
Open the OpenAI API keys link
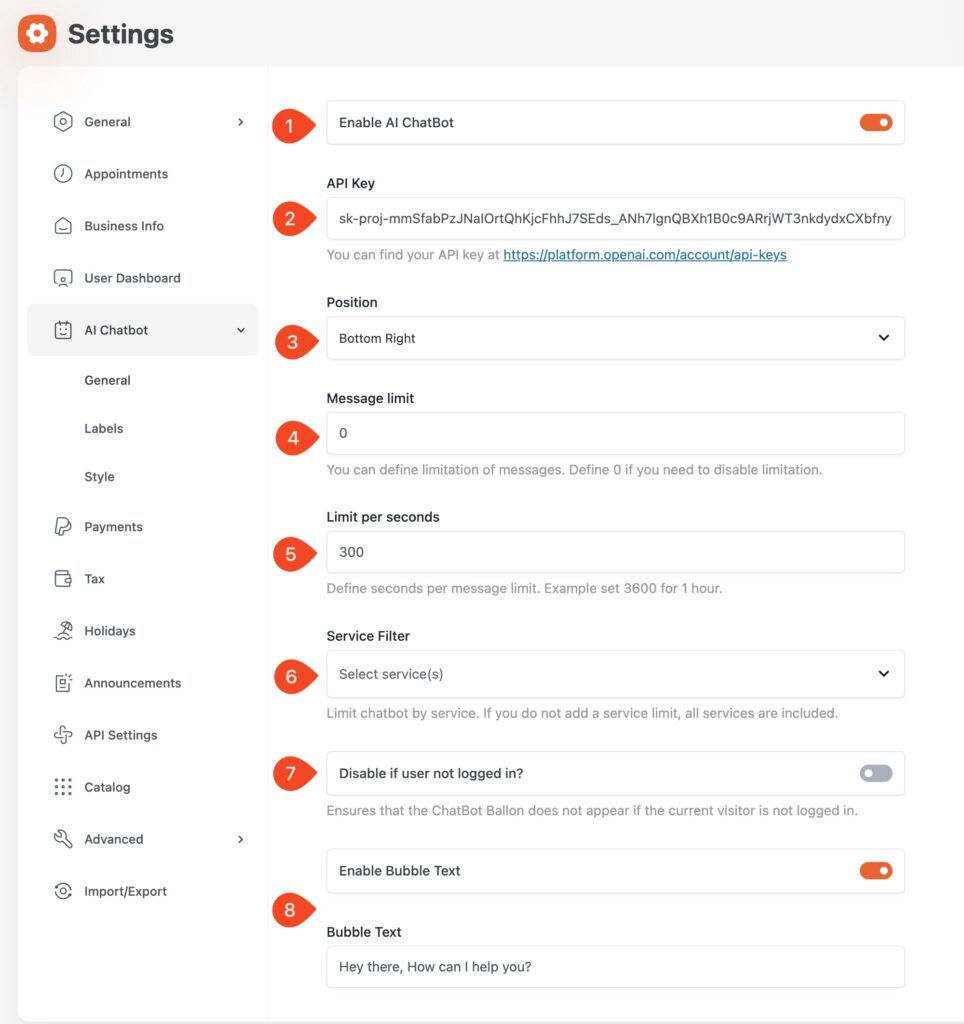(644, 255)
